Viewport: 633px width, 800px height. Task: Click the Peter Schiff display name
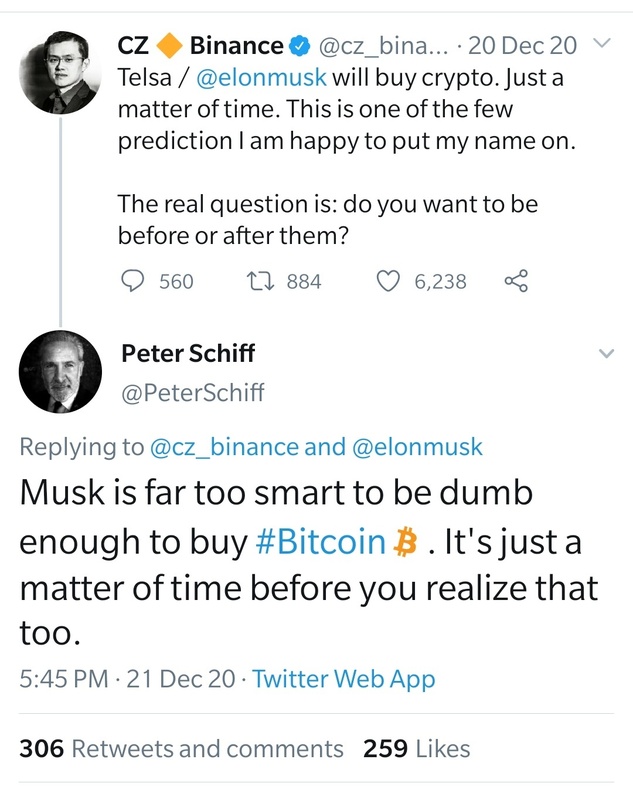coord(187,353)
